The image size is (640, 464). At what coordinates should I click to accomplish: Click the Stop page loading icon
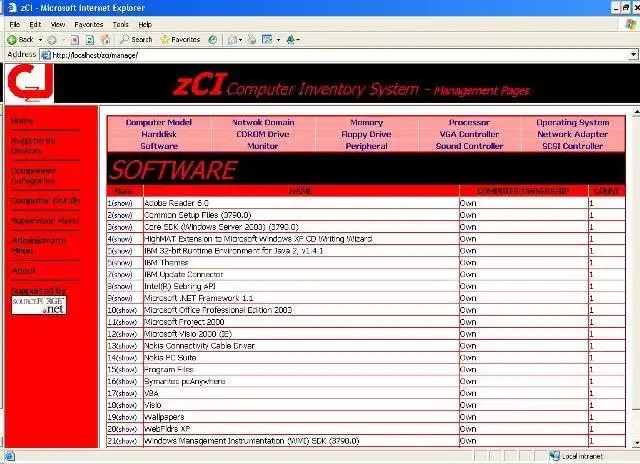point(75,40)
